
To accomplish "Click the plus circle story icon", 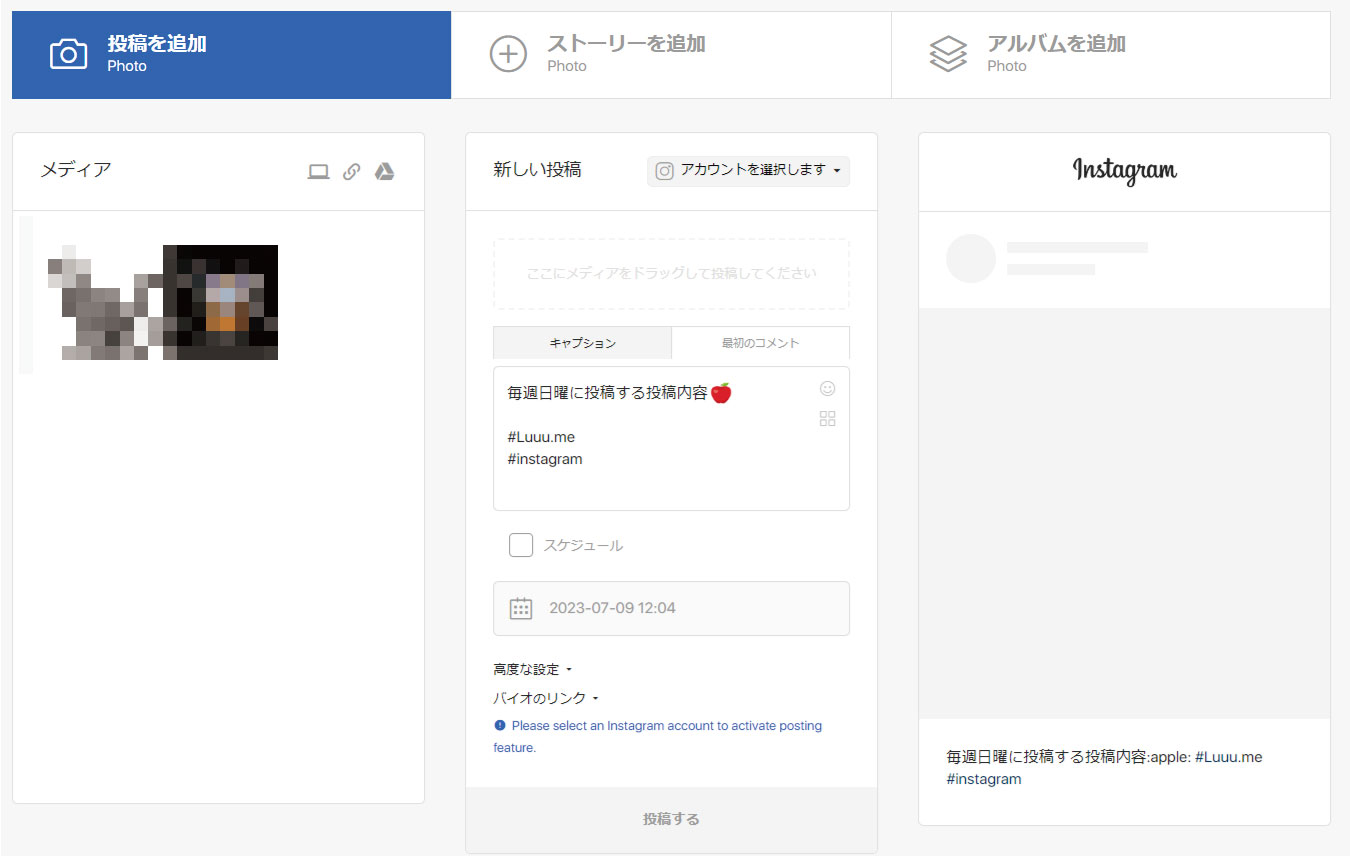I will click(x=508, y=54).
